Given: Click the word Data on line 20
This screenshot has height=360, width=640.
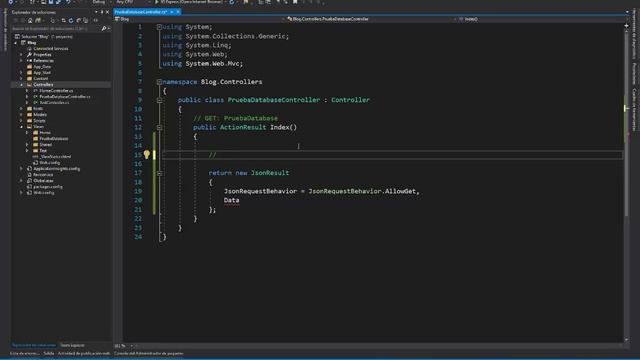Looking at the screenshot, I should click(x=231, y=200).
